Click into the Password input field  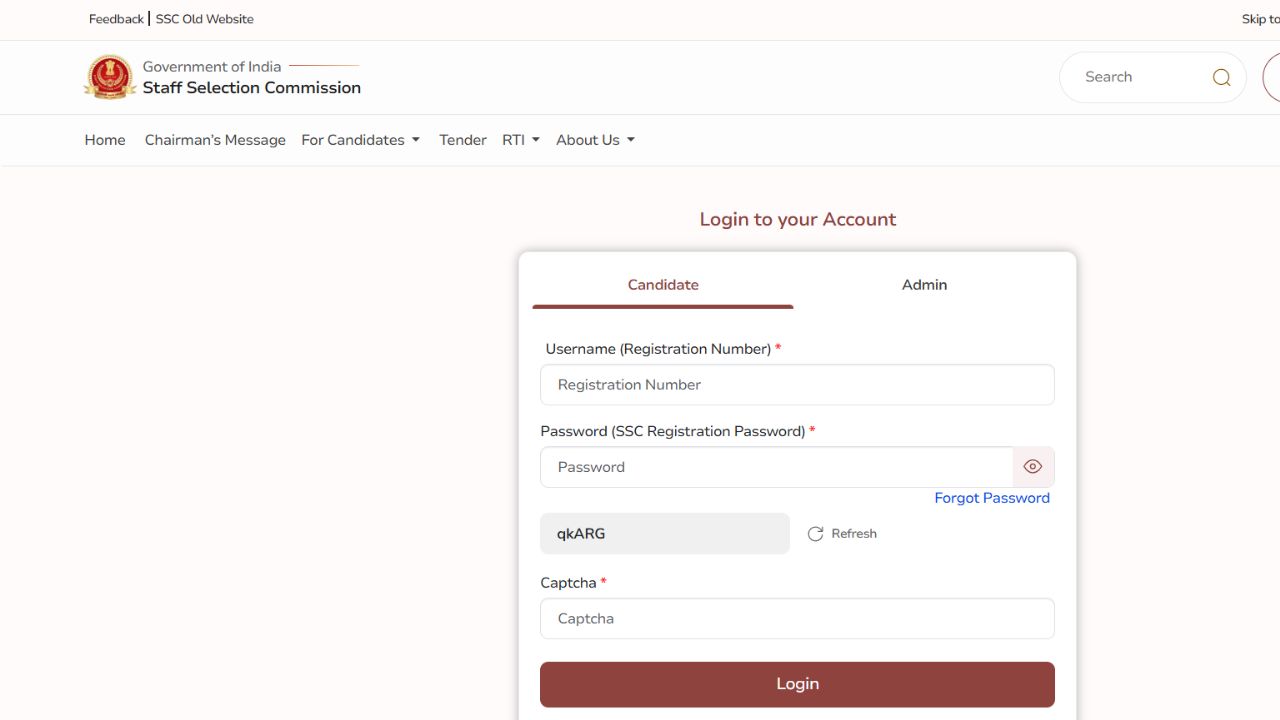776,467
